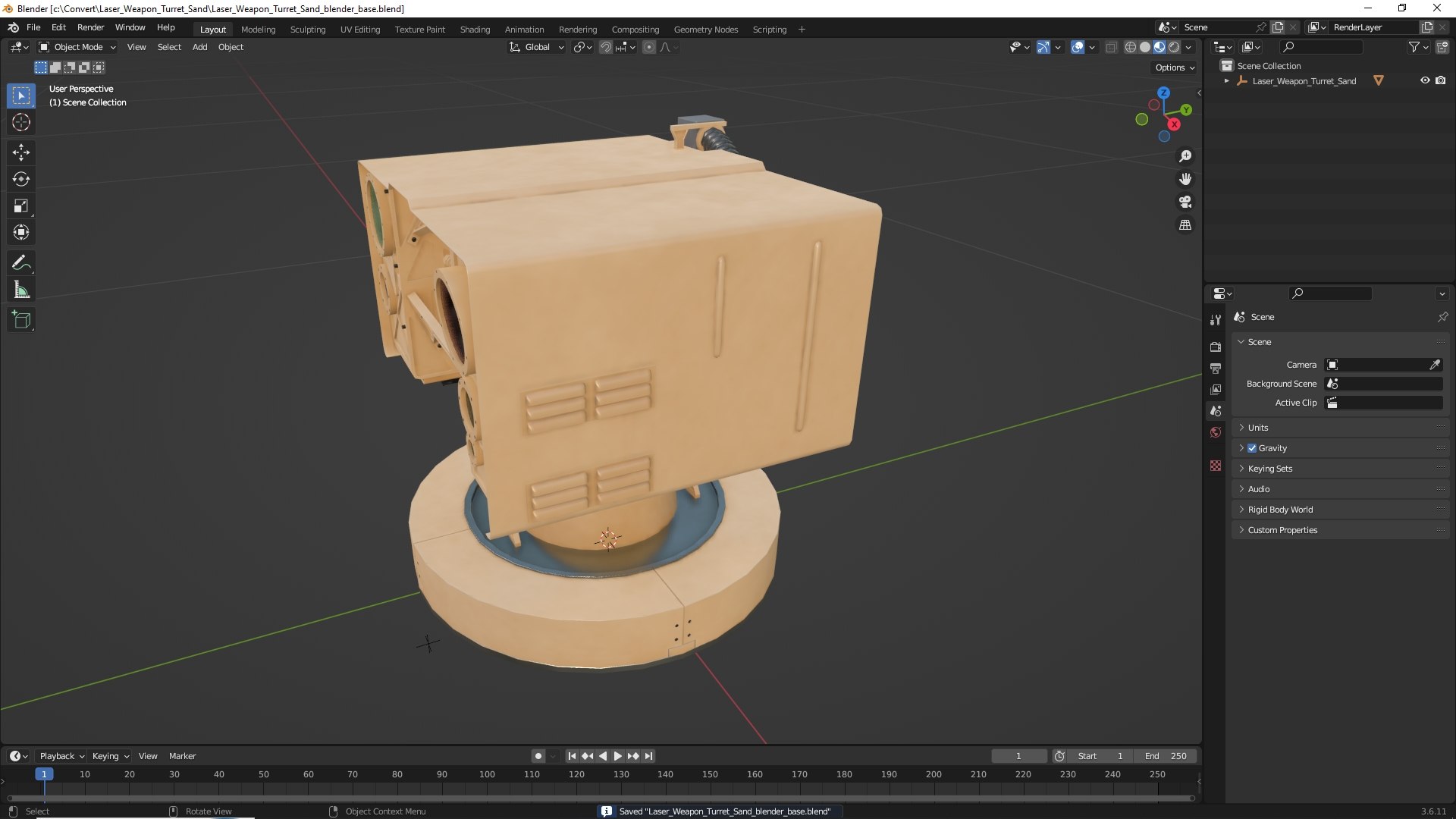Select the Transform tool
The height and width of the screenshot is (819, 1456).
(21, 232)
